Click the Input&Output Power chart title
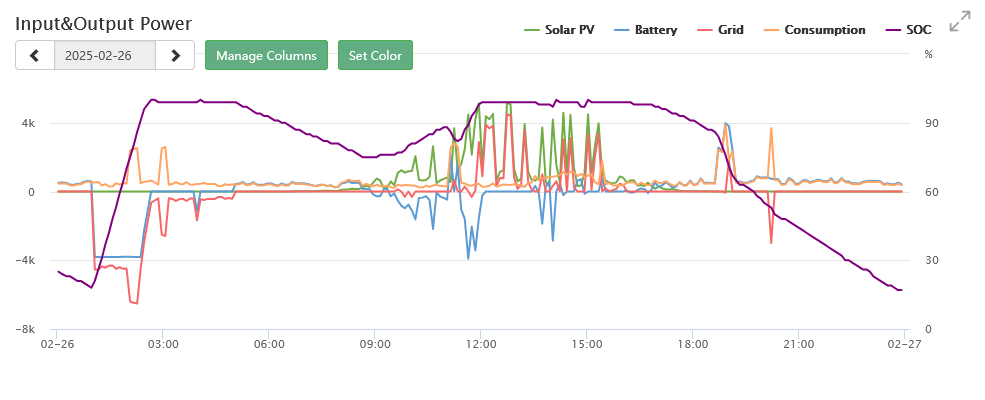985x400 pixels. [x=103, y=23]
